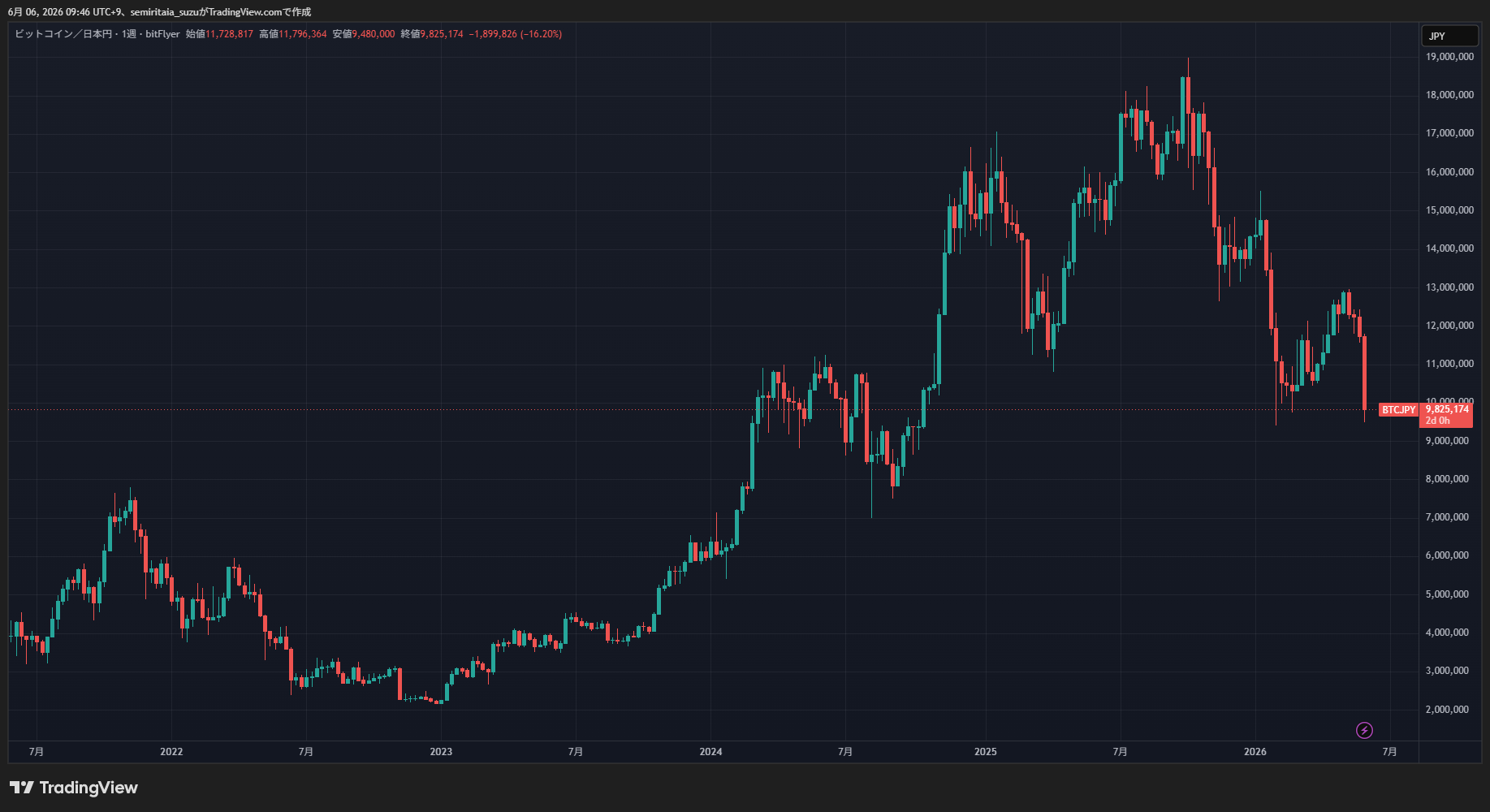Viewport: 1490px width, 812px height.
Task: Click the 15,000,000 price axis label
Action: [x=1449, y=210]
